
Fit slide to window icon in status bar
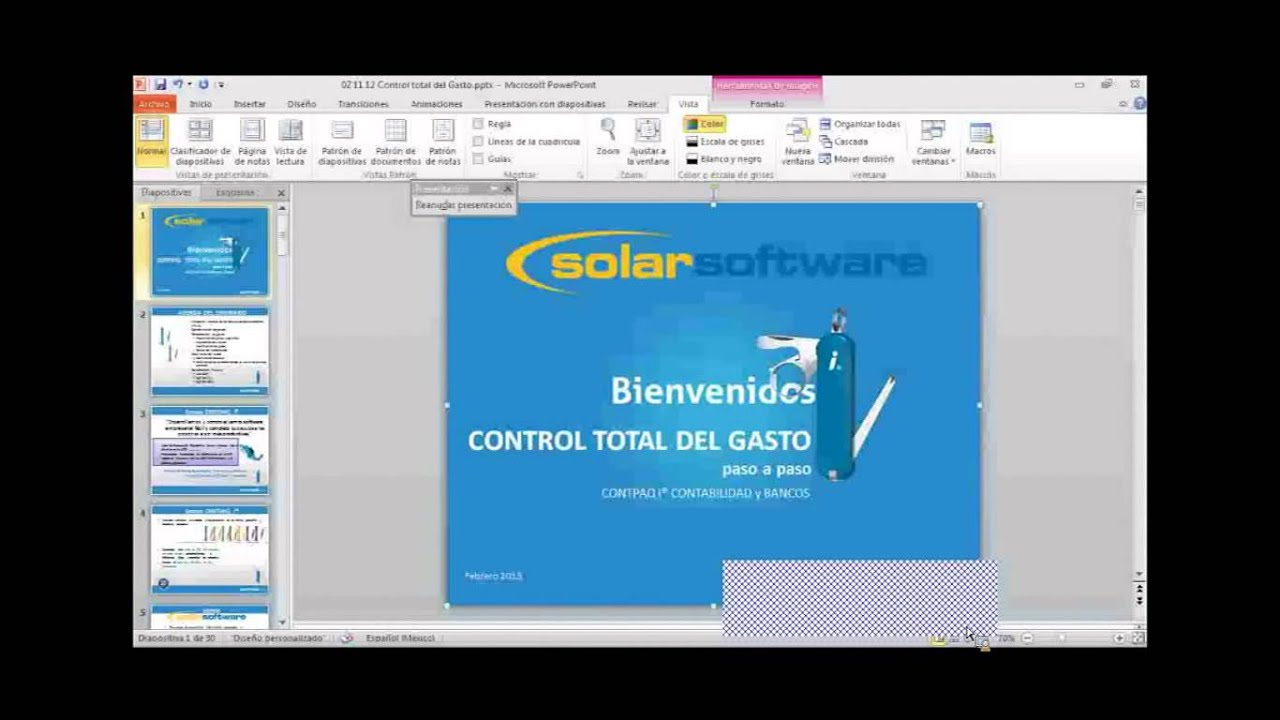tap(1139, 638)
